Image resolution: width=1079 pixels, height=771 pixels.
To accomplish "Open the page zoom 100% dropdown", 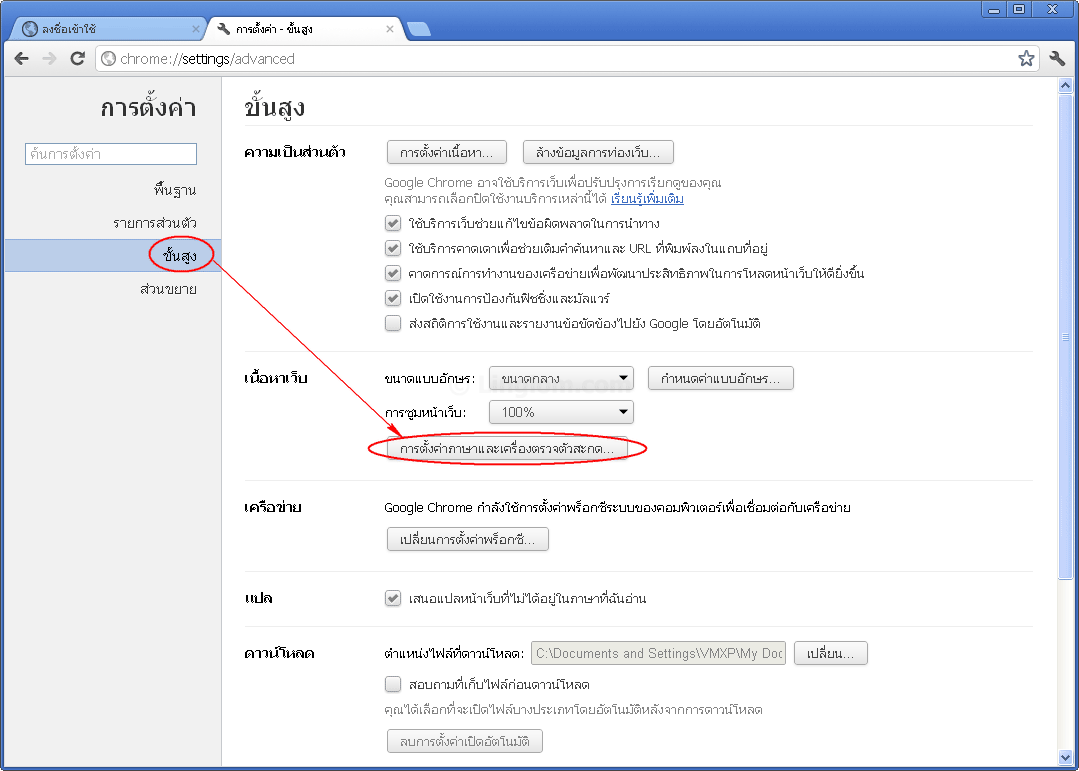I will [x=561, y=412].
